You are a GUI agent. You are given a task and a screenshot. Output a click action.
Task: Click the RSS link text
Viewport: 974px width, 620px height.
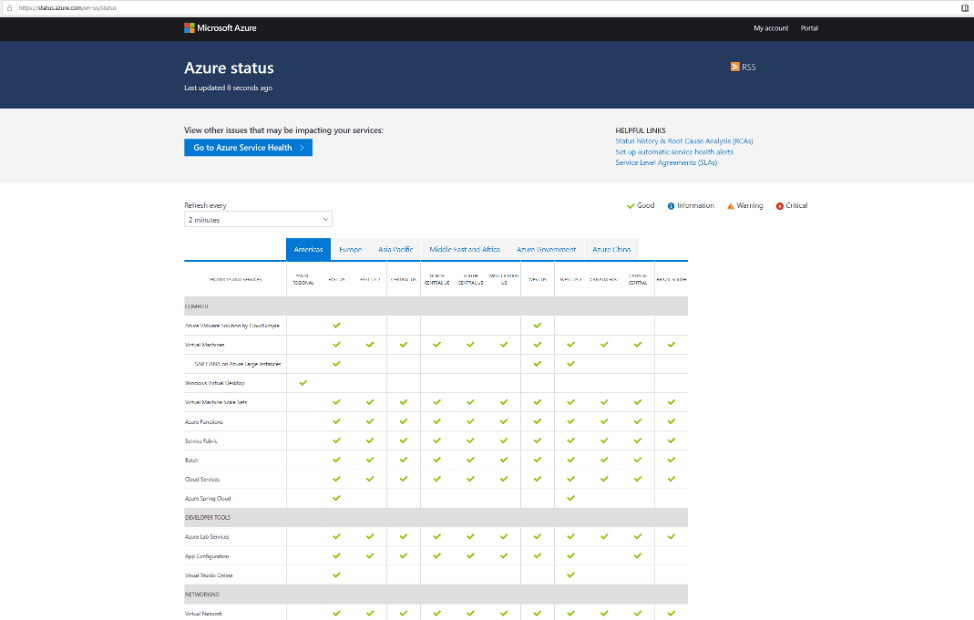click(x=749, y=67)
